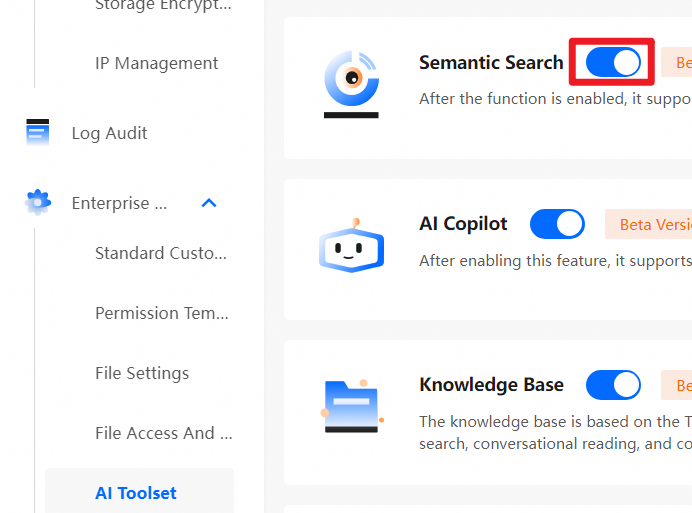Open the Log Audit menu
The height and width of the screenshot is (513, 692).
coord(109,133)
